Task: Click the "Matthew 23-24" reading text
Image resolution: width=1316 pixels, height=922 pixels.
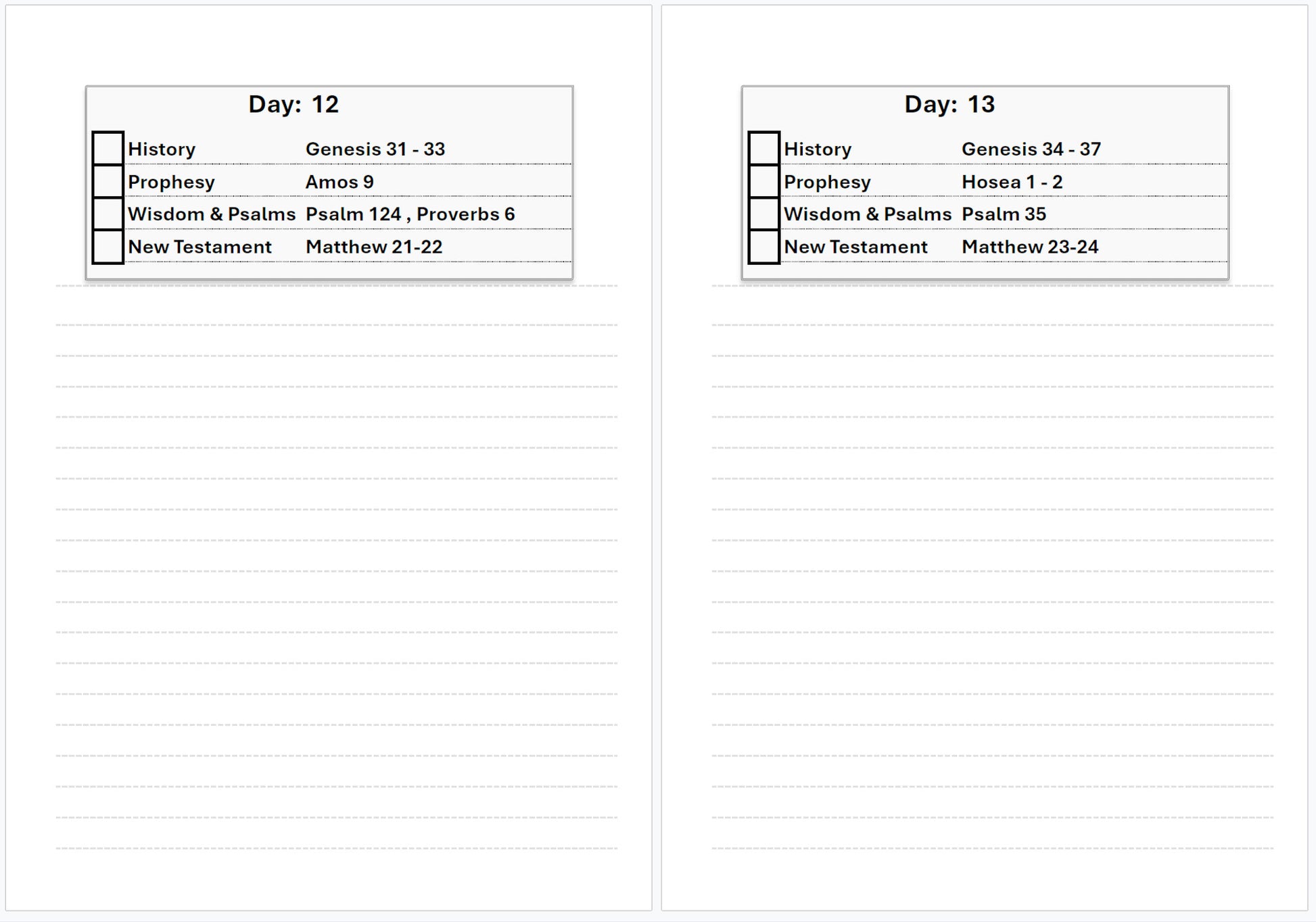Action: pos(1030,247)
